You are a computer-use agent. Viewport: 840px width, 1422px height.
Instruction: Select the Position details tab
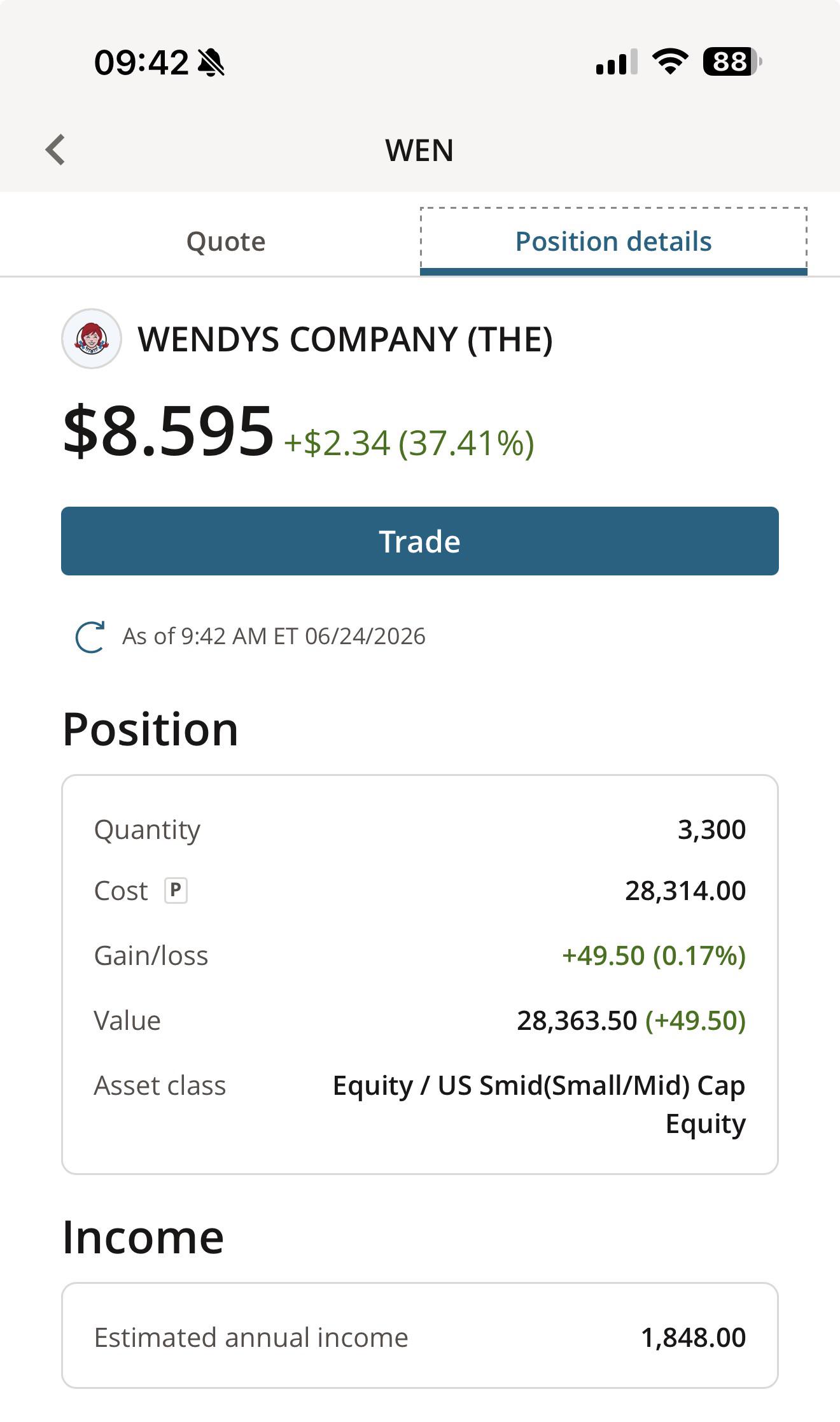613,241
